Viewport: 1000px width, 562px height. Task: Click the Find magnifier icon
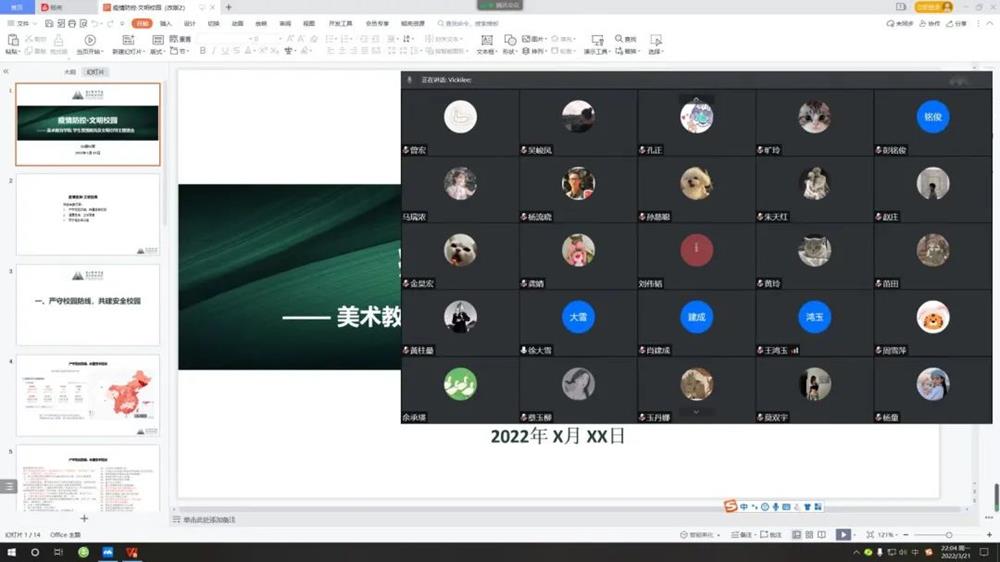coord(619,38)
